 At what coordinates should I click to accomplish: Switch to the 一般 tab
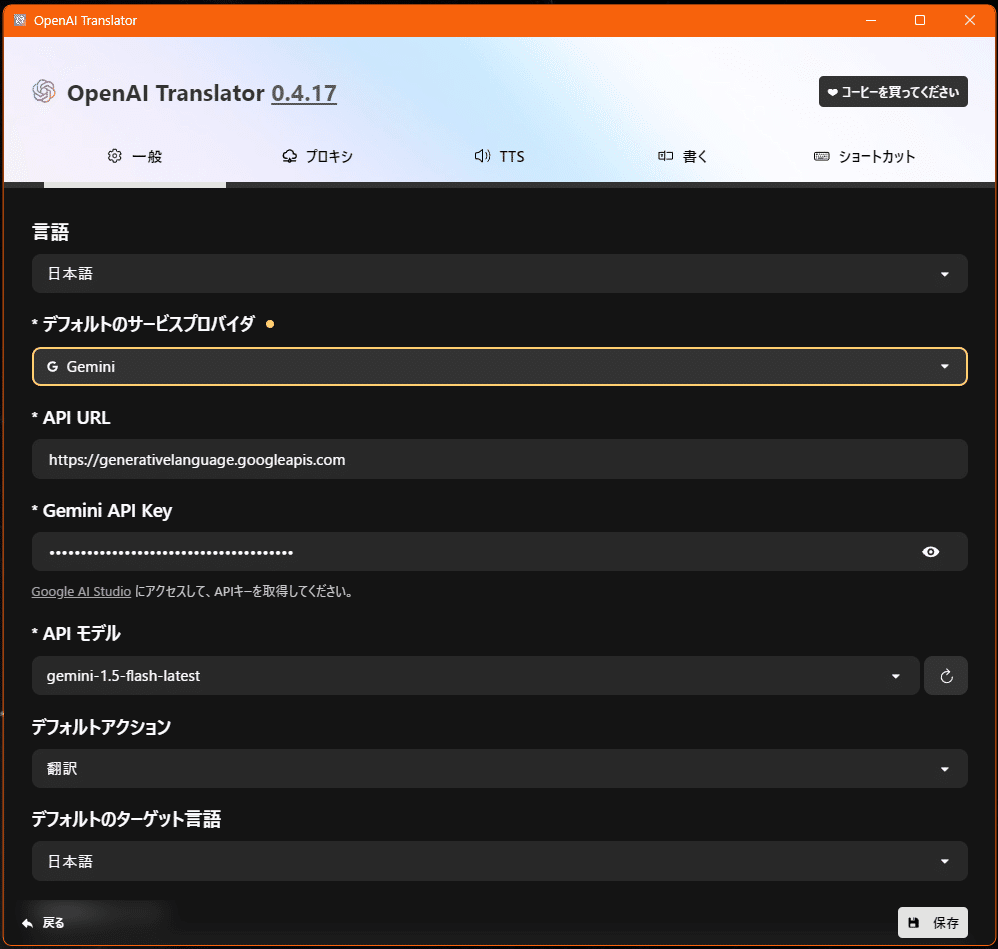(135, 156)
